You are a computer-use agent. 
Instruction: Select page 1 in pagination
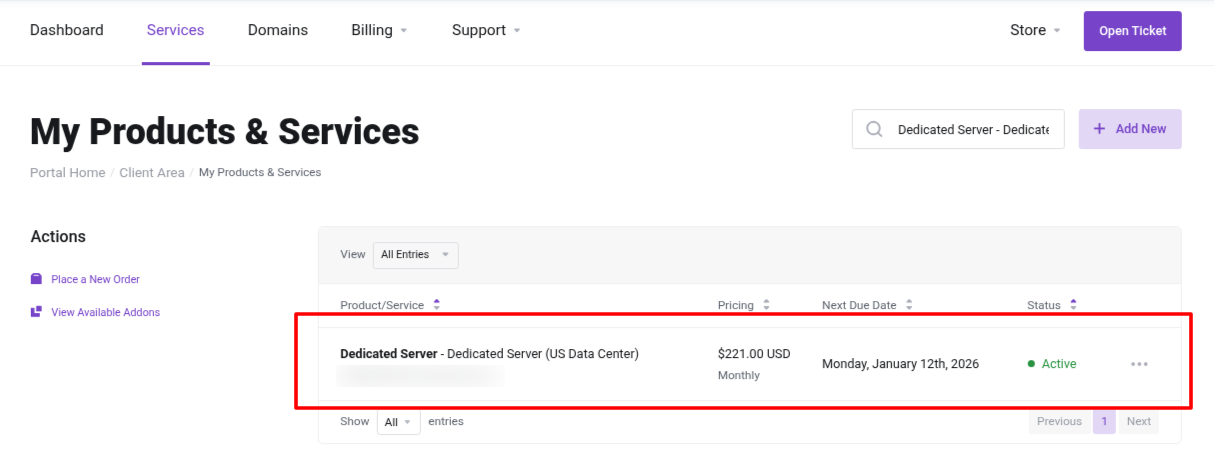pos(1105,421)
